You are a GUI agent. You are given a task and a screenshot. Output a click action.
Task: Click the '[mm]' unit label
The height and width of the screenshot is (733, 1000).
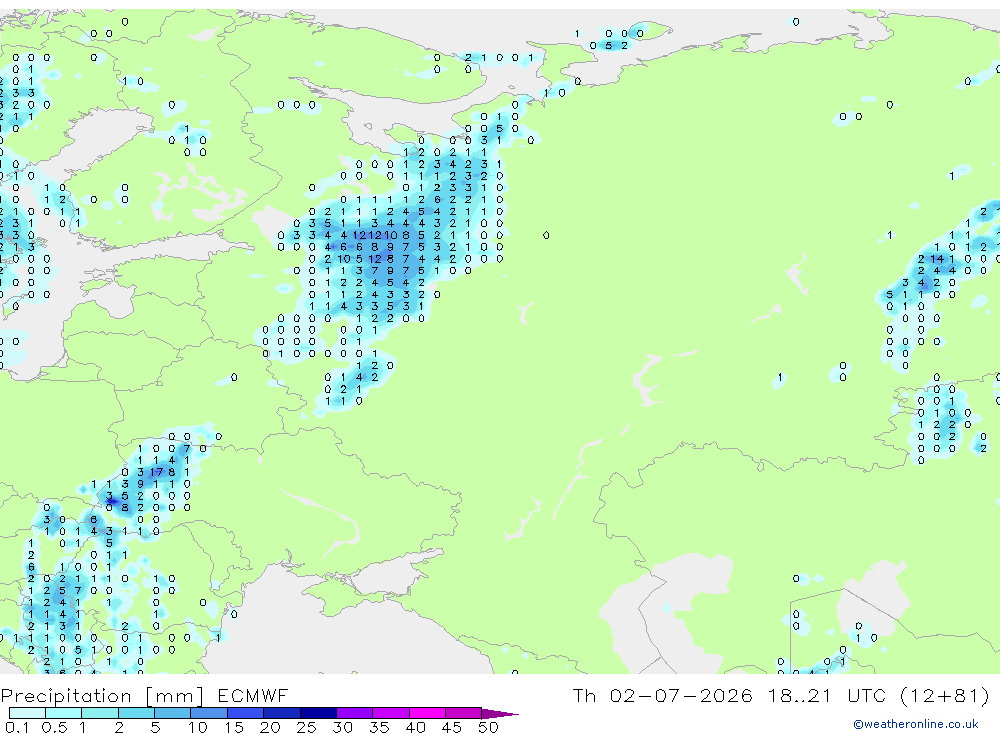[x=174, y=695]
